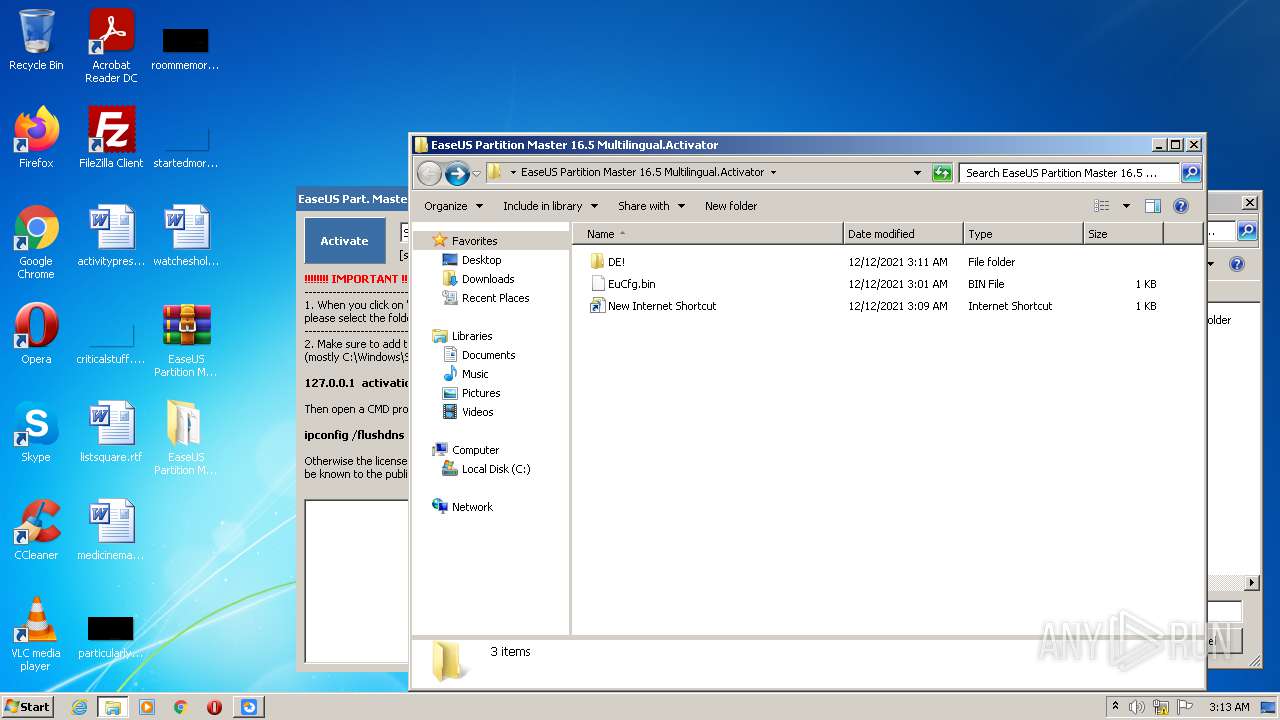Screen dimensions: 1280x720
Task: Click the system clock showing 3:13 AM
Action: (x=1229, y=707)
